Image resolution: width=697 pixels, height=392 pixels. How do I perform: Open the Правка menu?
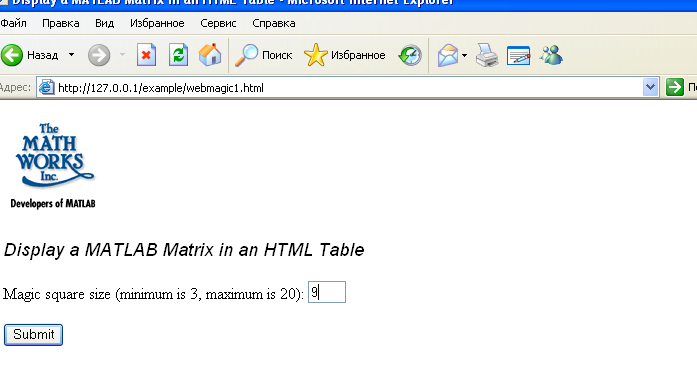pyautogui.click(x=61, y=23)
